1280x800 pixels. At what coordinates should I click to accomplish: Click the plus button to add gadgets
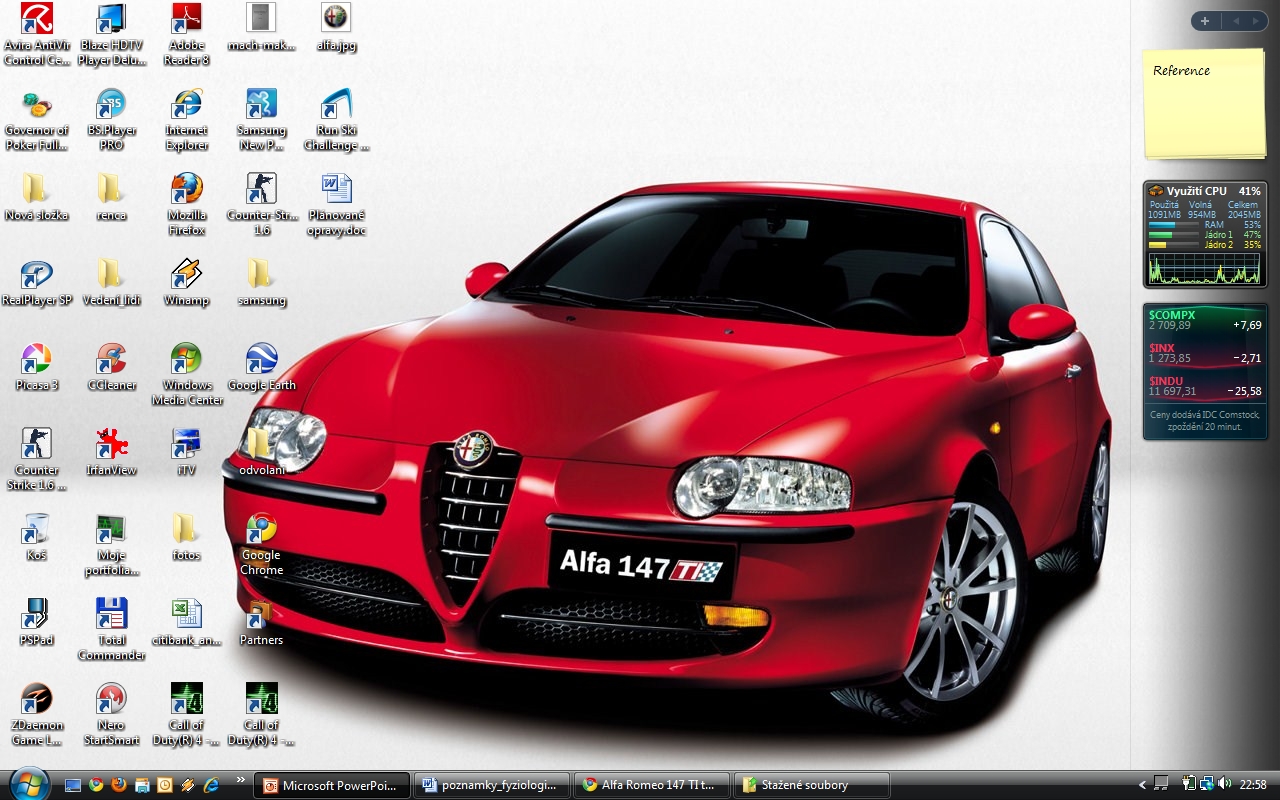[x=1205, y=21]
